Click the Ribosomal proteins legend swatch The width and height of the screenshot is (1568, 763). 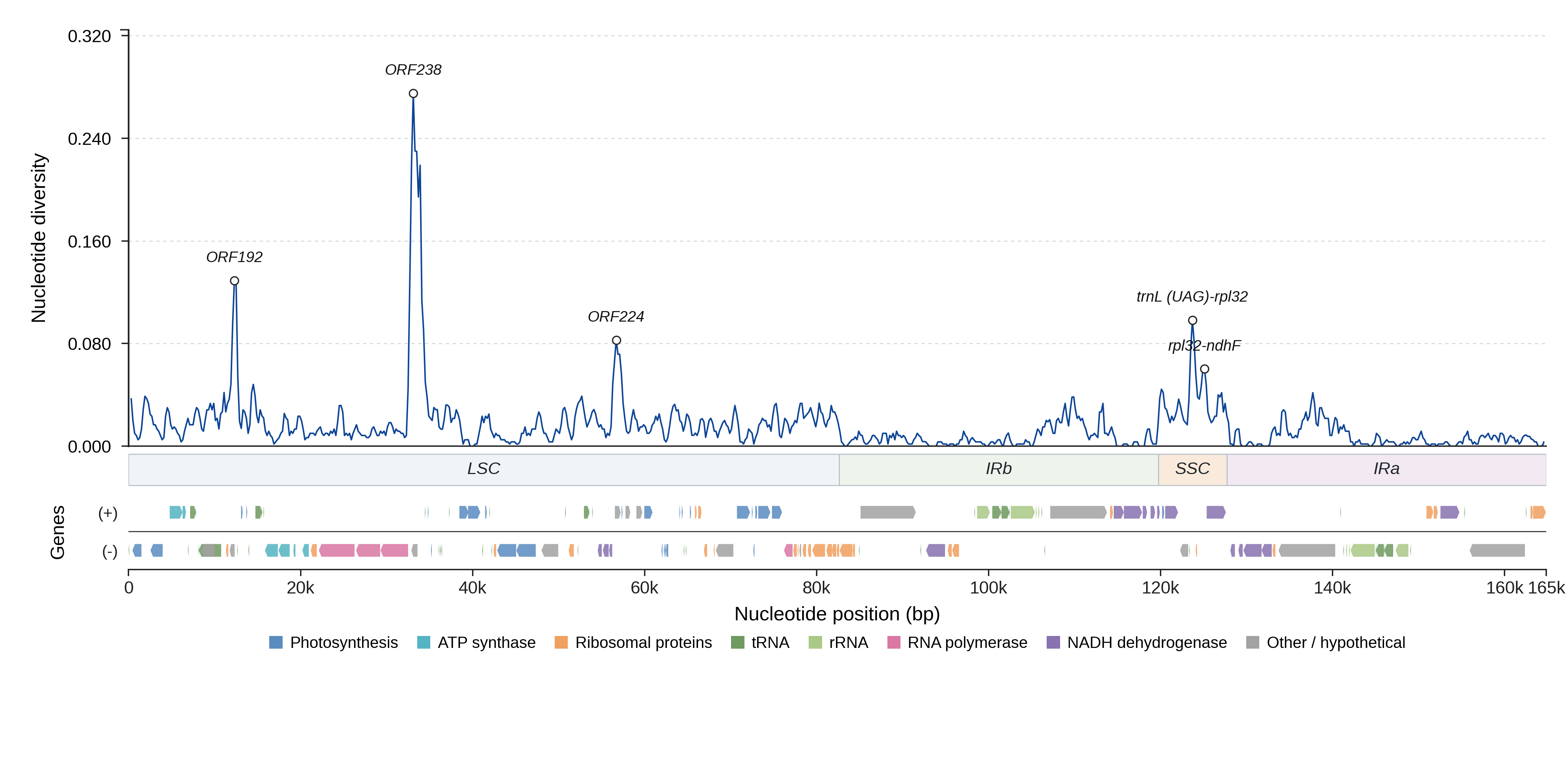pyautogui.click(x=561, y=642)
